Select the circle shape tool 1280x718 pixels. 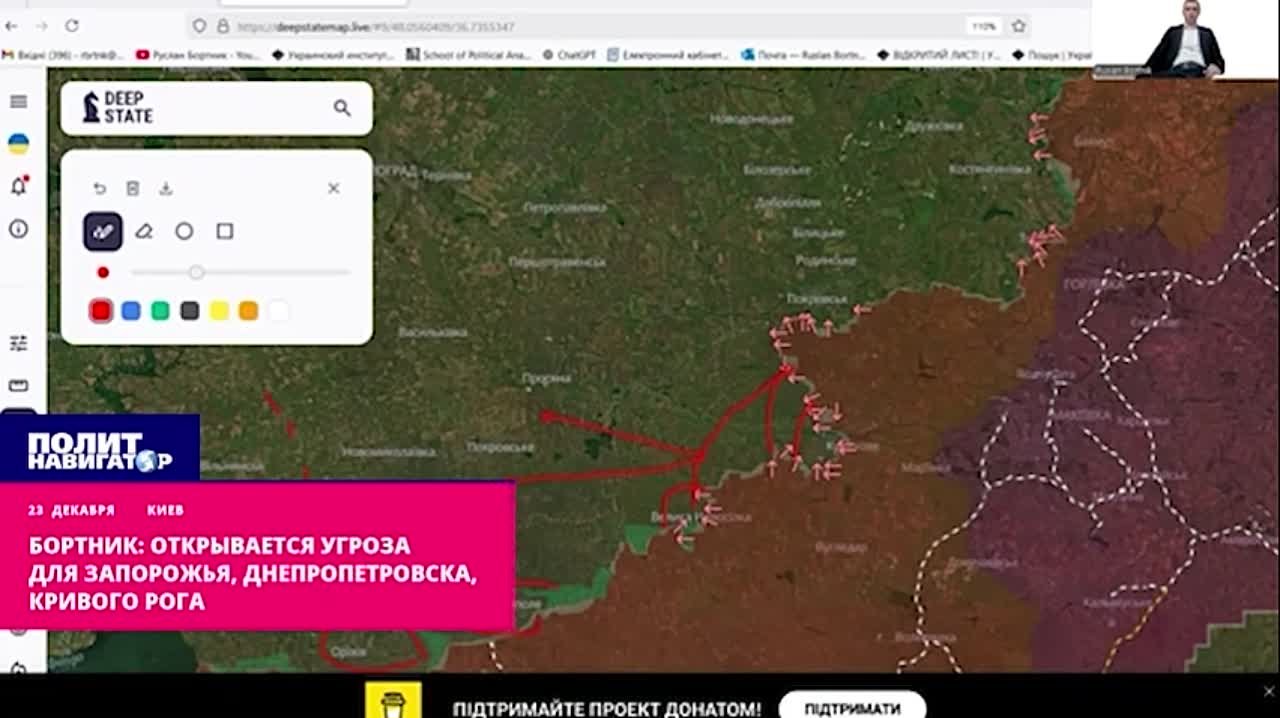(184, 231)
